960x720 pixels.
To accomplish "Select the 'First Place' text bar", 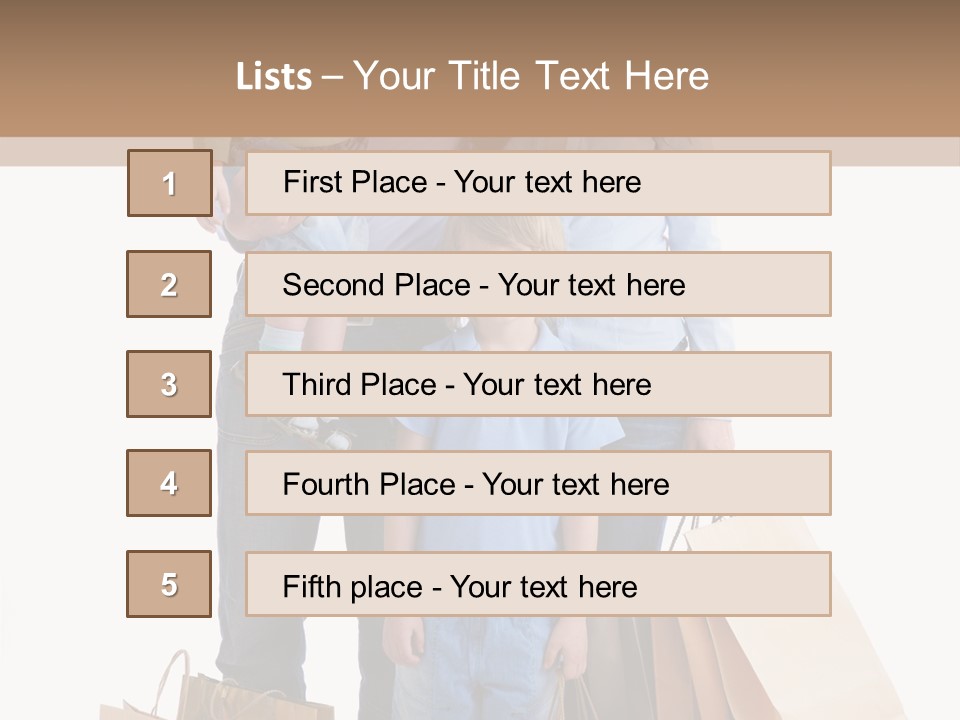I will tap(538, 183).
